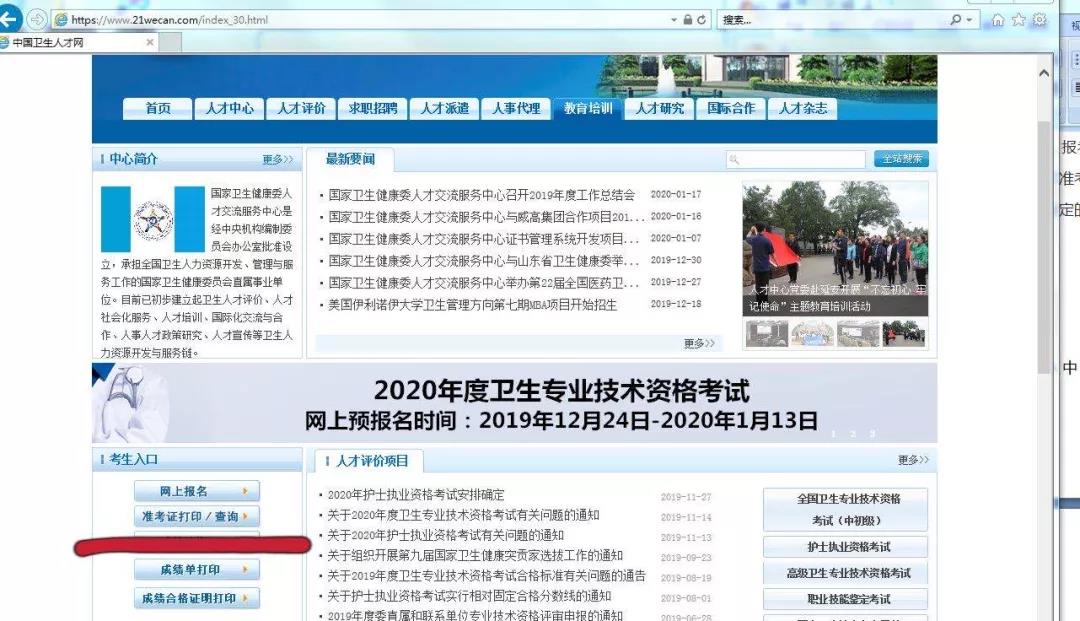
Task: Open favorites star icon
Action: tap(1019, 20)
